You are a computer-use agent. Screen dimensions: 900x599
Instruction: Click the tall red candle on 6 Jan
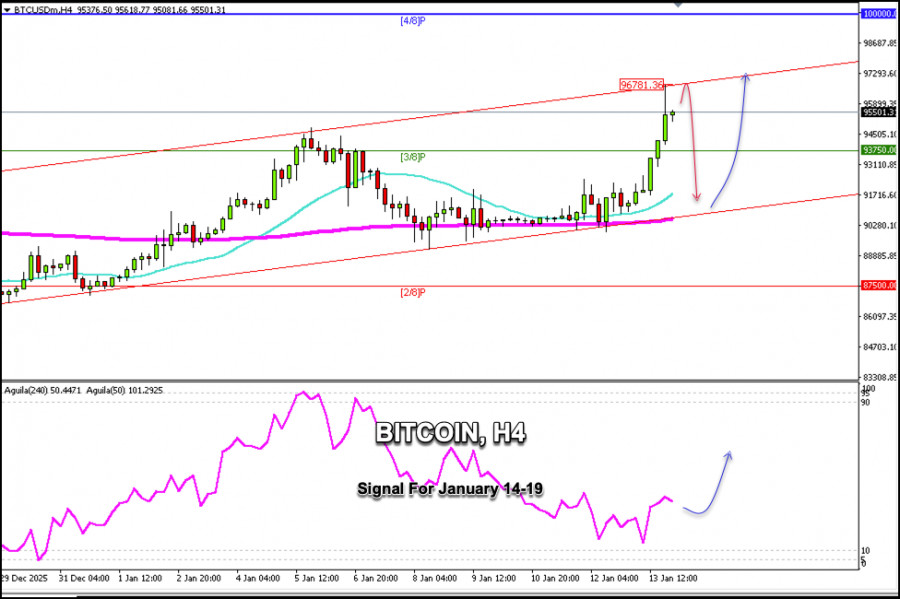coord(348,170)
